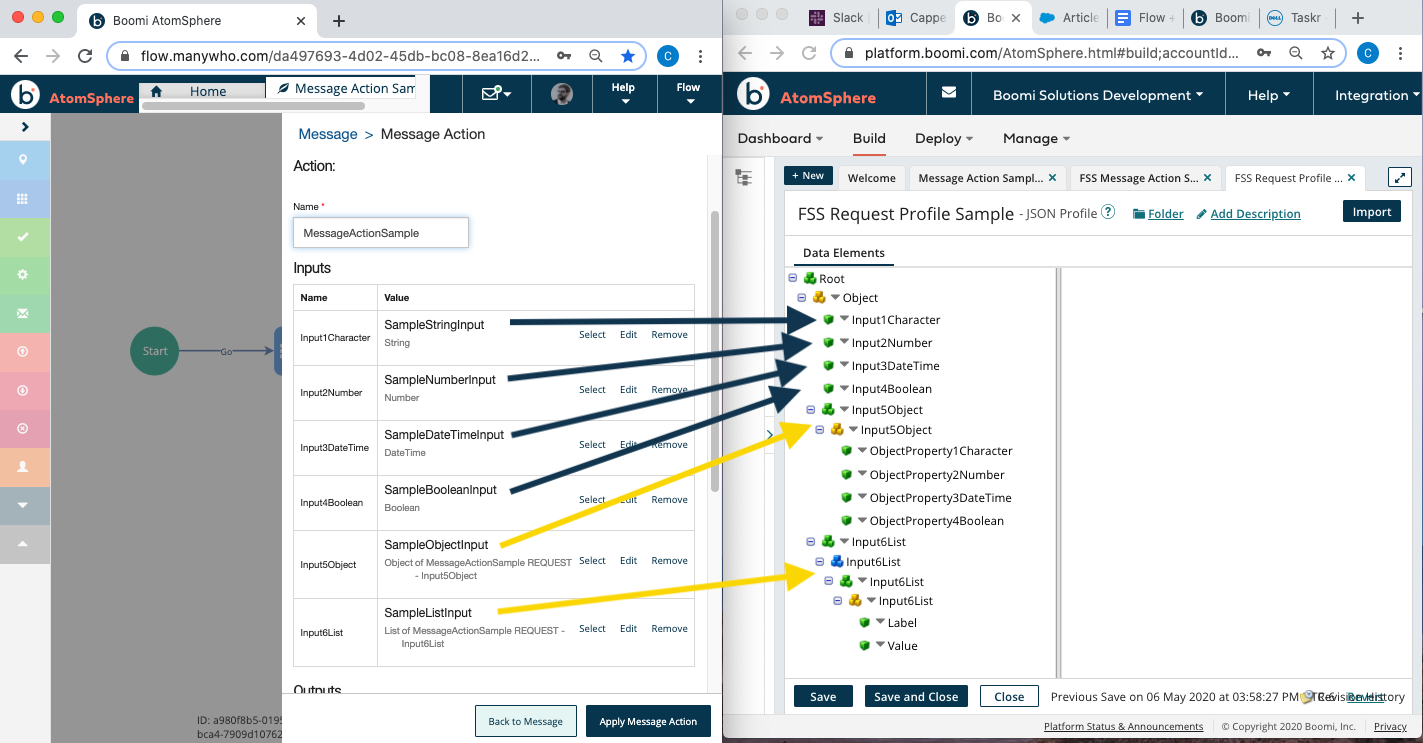Click the green cube icon beside ObjectProperty1Character
1423x743 pixels.
(846, 451)
